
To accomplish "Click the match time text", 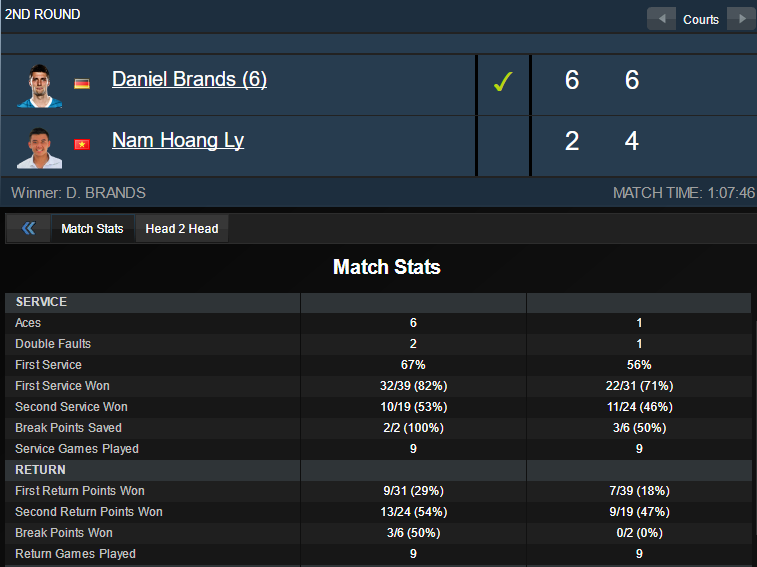I will tap(683, 192).
